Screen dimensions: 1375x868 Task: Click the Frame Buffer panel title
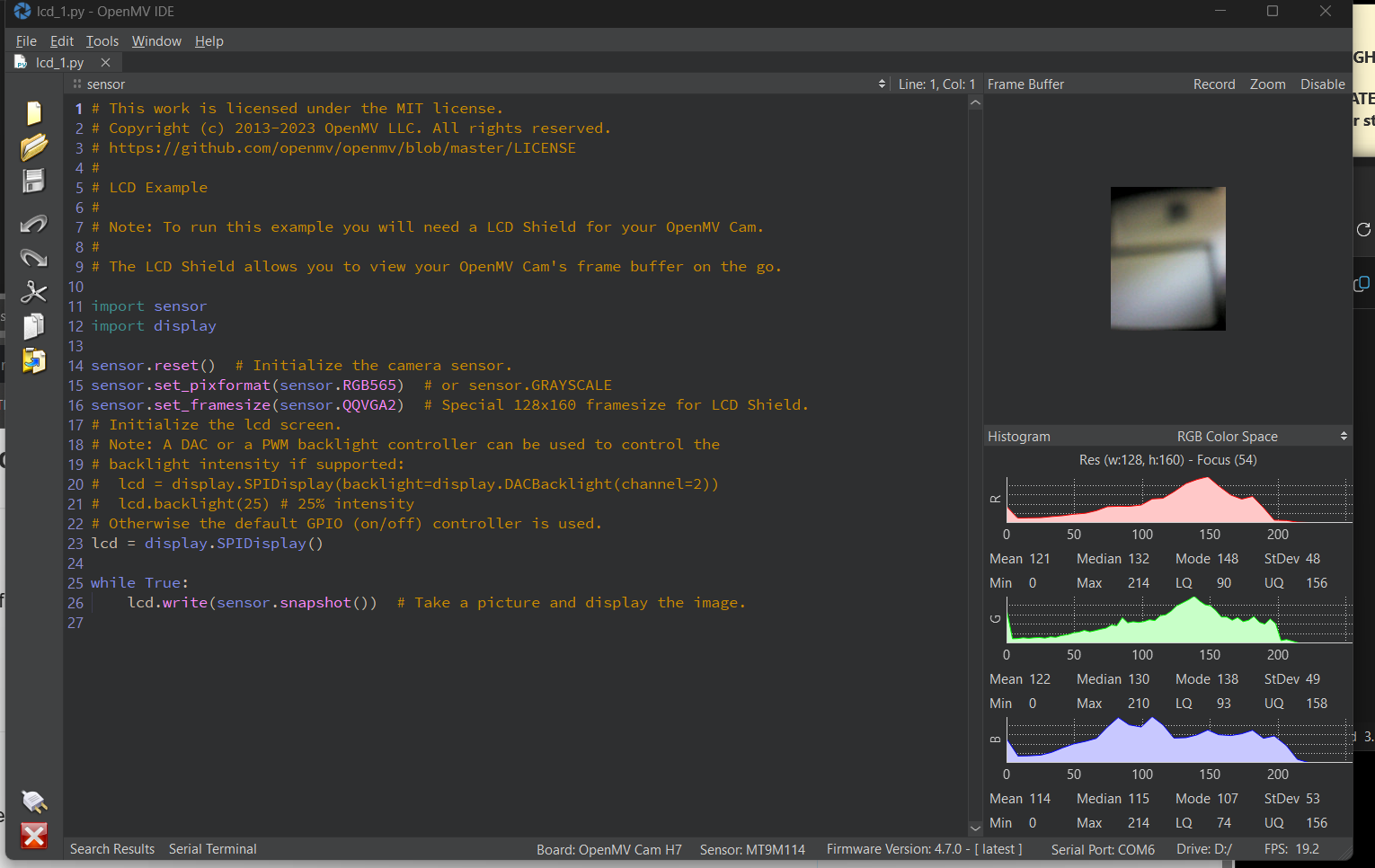(x=1025, y=84)
